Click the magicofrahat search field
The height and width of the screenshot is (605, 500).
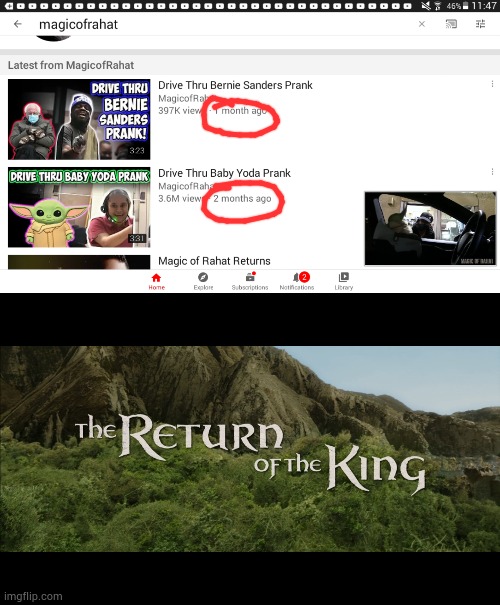click(224, 24)
